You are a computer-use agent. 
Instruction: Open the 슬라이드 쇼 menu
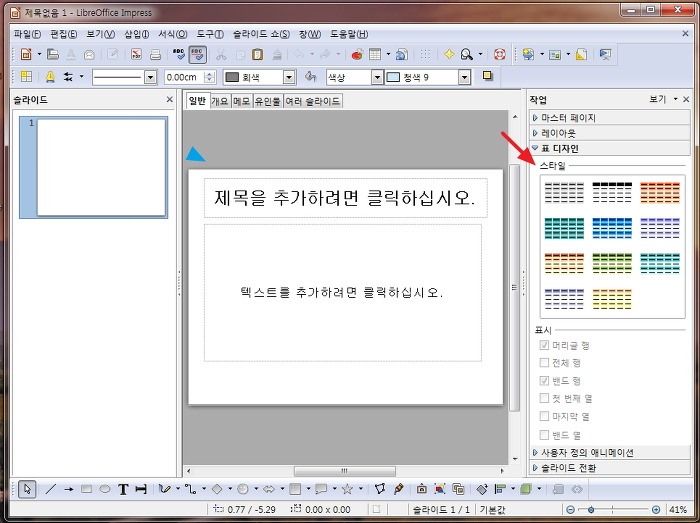point(261,34)
